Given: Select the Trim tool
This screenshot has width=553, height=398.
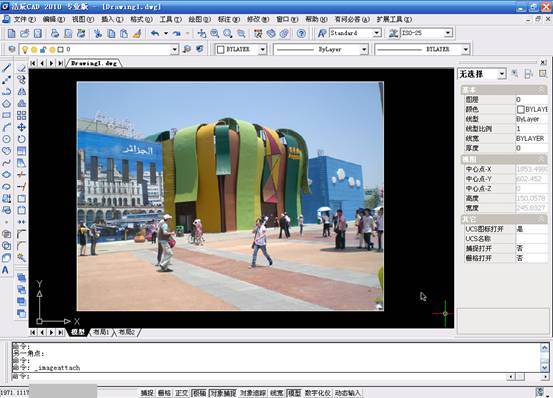Looking at the screenshot, I should click(x=22, y=174).
